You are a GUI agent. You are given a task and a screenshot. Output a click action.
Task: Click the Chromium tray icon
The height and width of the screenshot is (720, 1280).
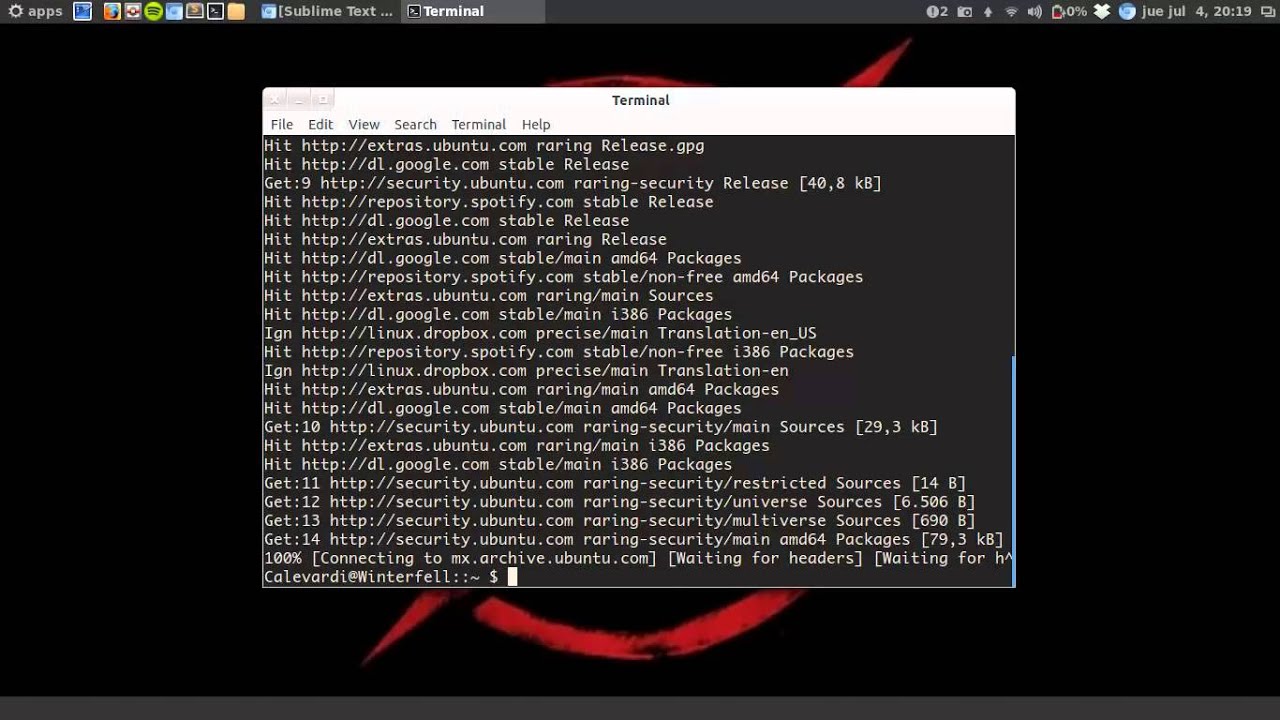[x=1127, y=12]
